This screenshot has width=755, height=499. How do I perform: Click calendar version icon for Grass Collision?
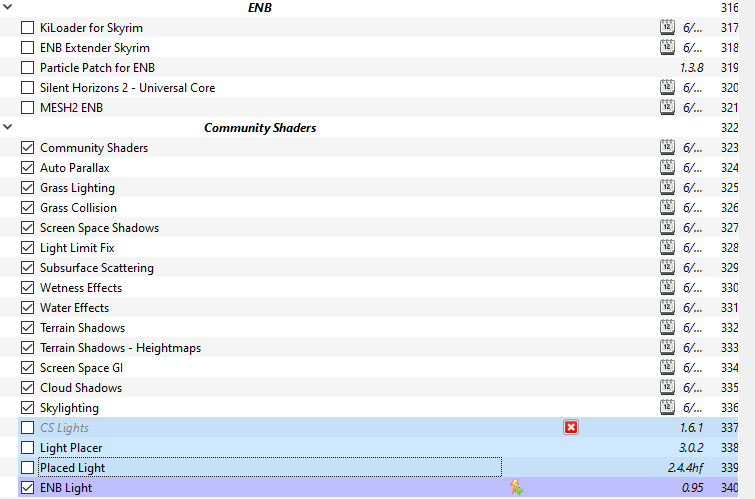pyautogui.click(x=667, y=207)
